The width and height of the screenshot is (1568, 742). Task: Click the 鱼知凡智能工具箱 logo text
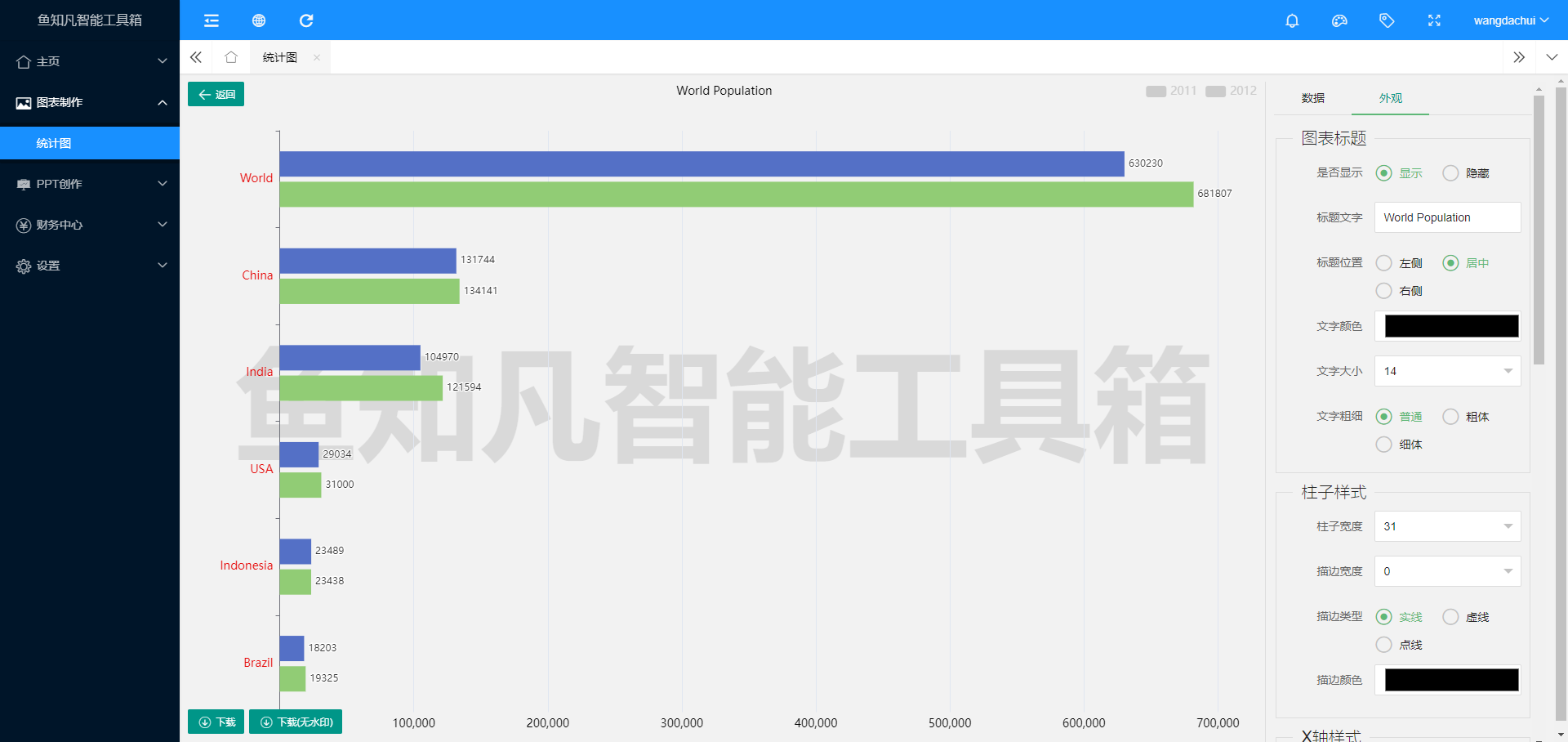click(x=90, y=20)
